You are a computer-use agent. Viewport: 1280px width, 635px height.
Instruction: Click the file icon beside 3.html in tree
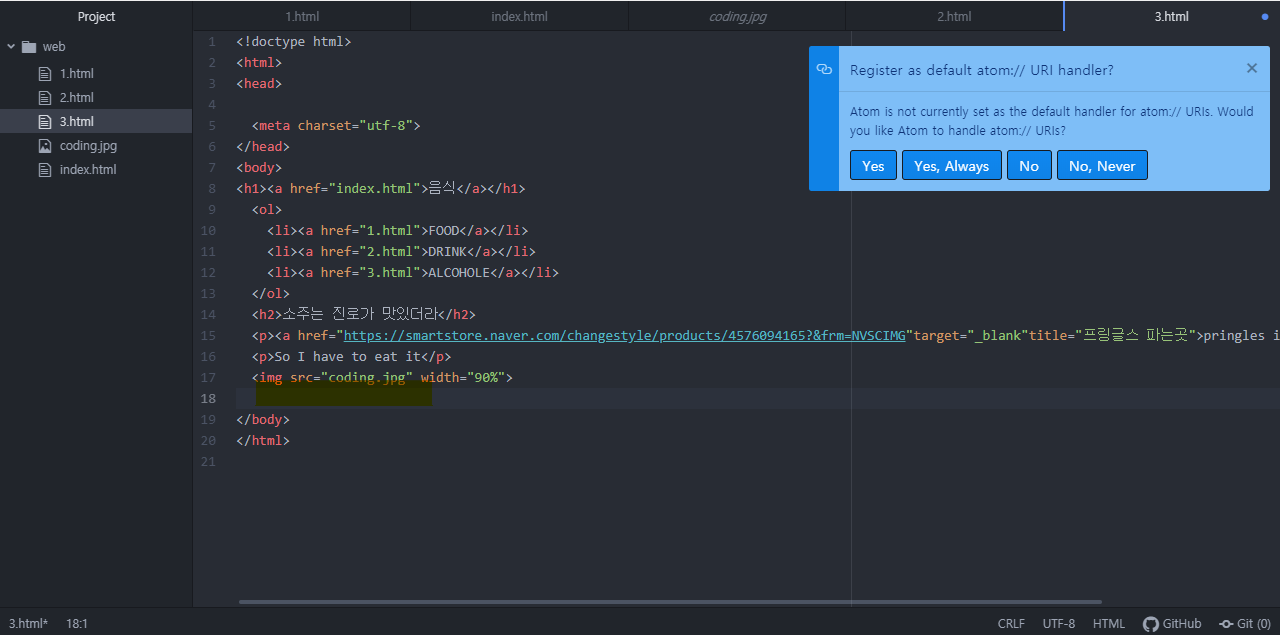point(44,122)
